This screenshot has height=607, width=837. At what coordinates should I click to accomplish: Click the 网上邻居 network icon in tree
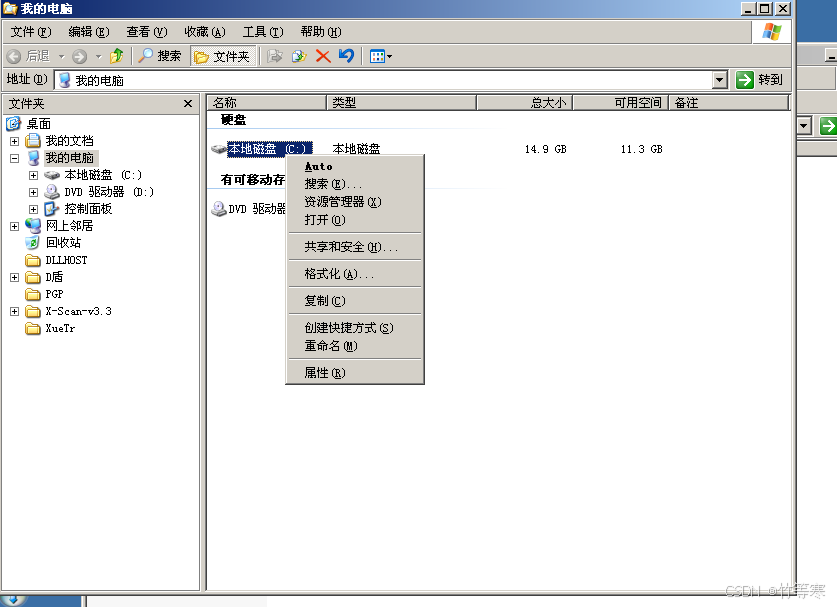pyautogui.click(x=34, y=226)
